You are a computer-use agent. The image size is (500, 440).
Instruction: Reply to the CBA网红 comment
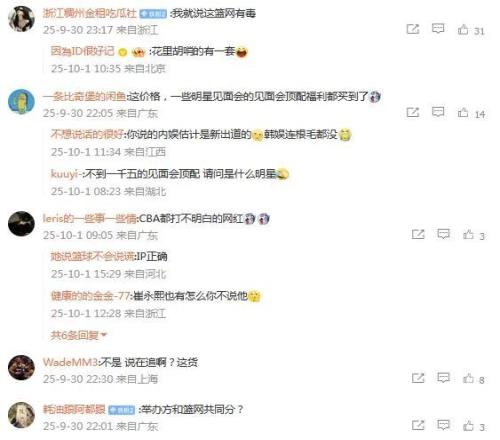443,234
